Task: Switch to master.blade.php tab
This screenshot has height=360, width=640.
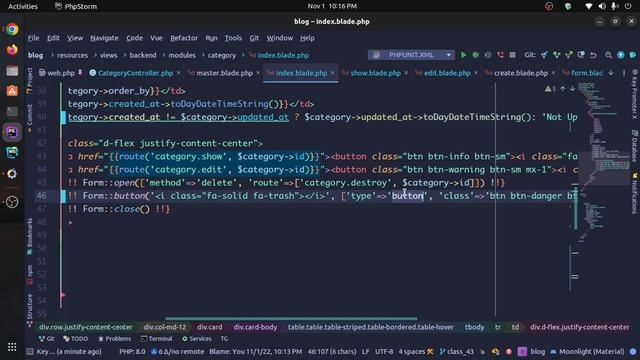Action: [x=224, y=73]
